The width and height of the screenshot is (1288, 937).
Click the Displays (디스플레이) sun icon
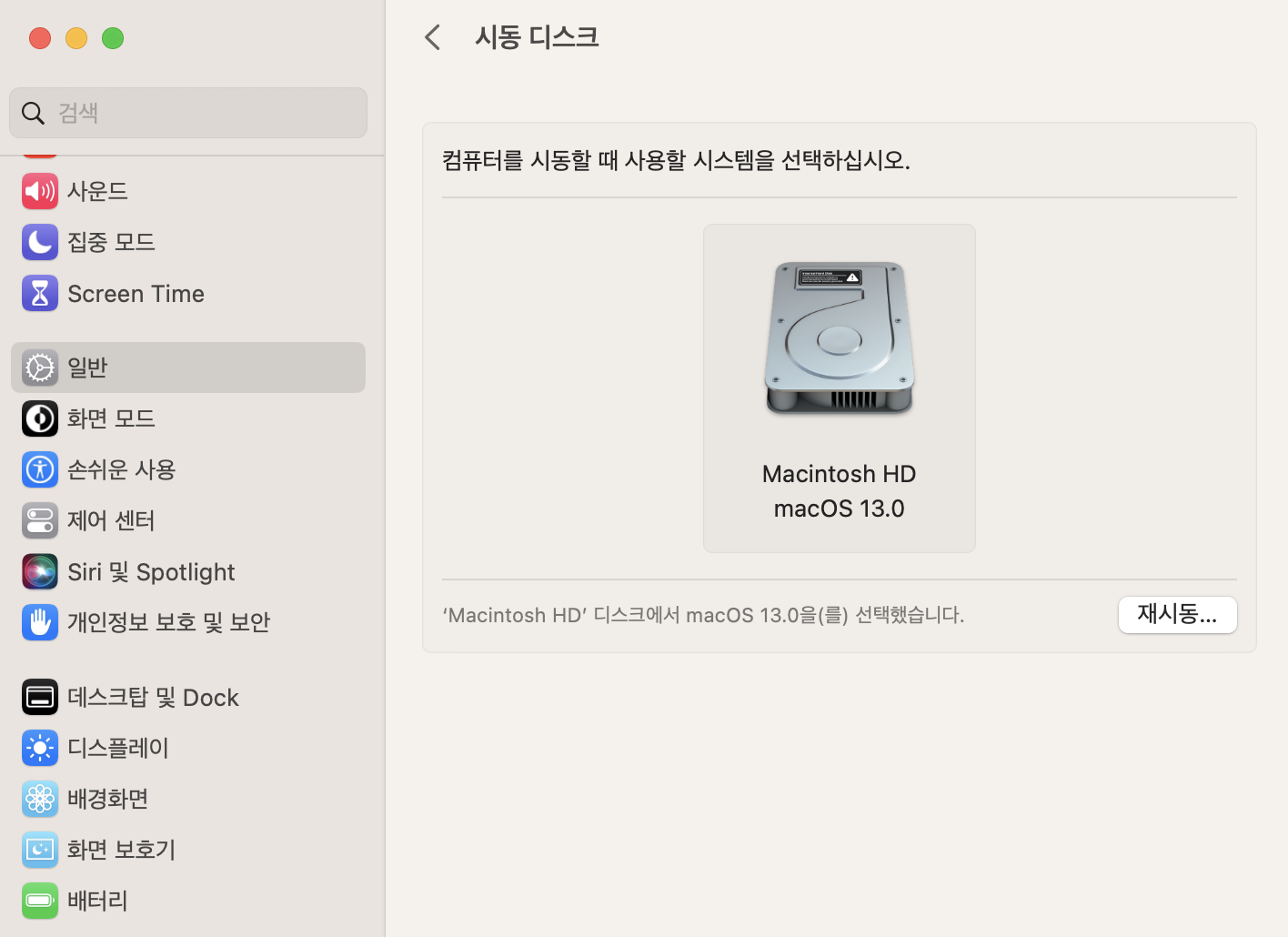pos(40,748)
